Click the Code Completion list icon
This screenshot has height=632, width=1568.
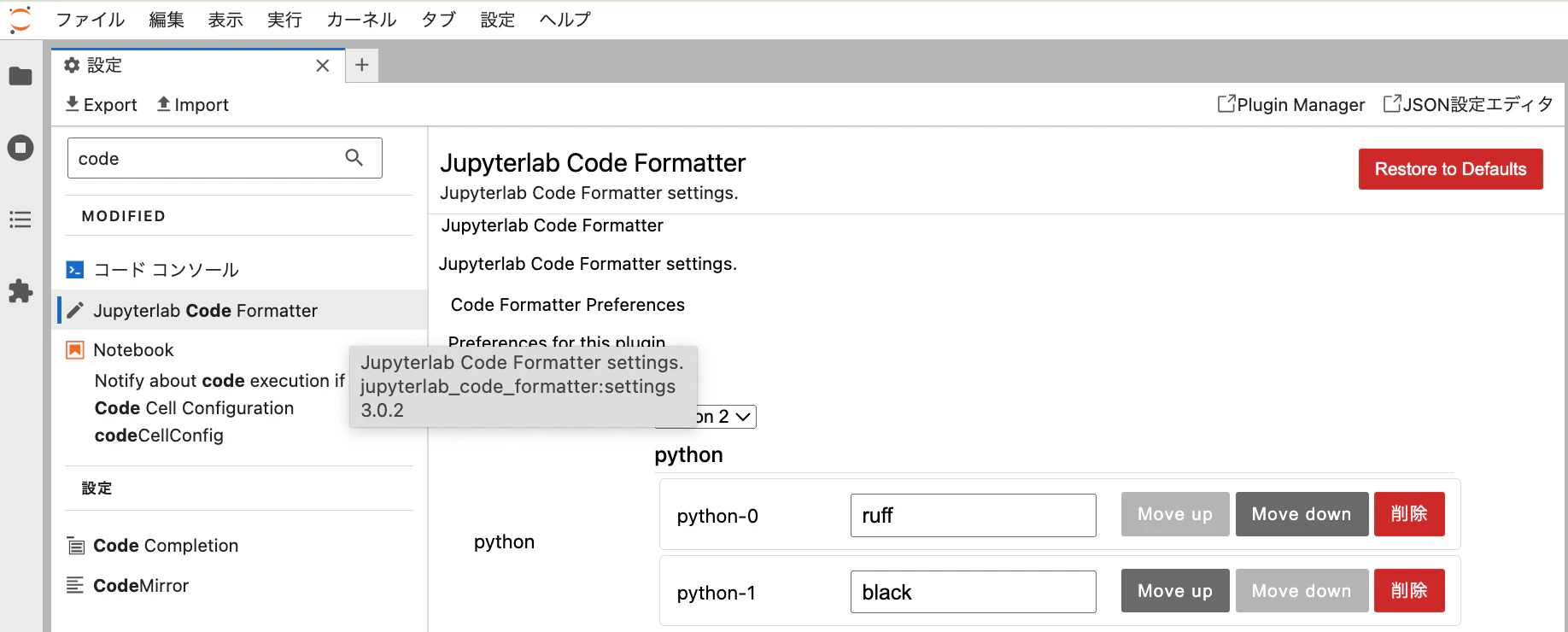pos(76,546)
